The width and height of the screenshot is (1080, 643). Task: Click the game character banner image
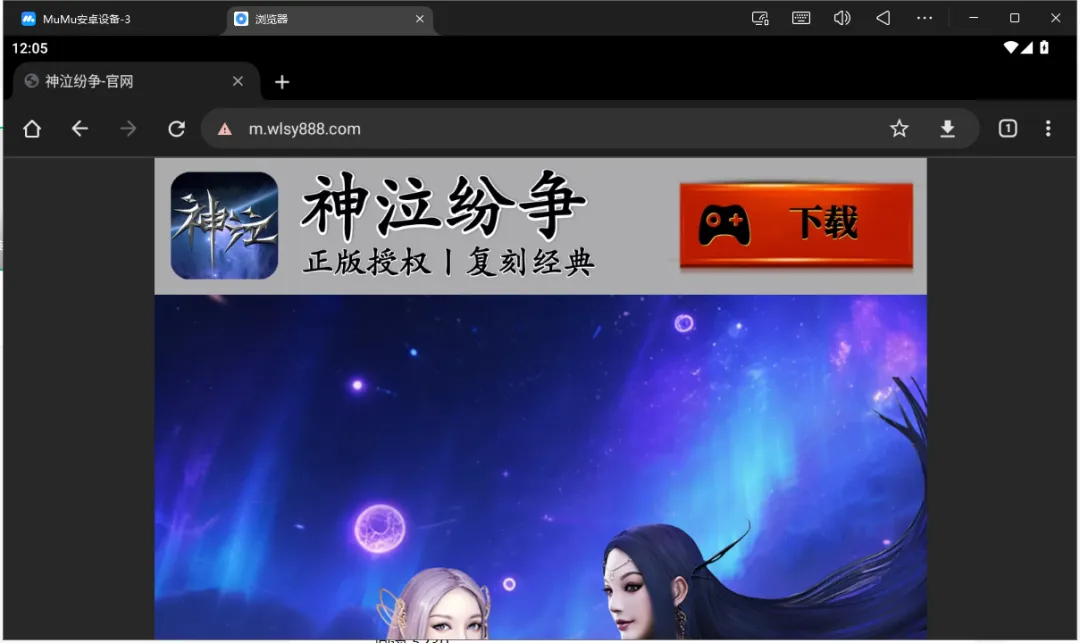click(x=541, y=468)
